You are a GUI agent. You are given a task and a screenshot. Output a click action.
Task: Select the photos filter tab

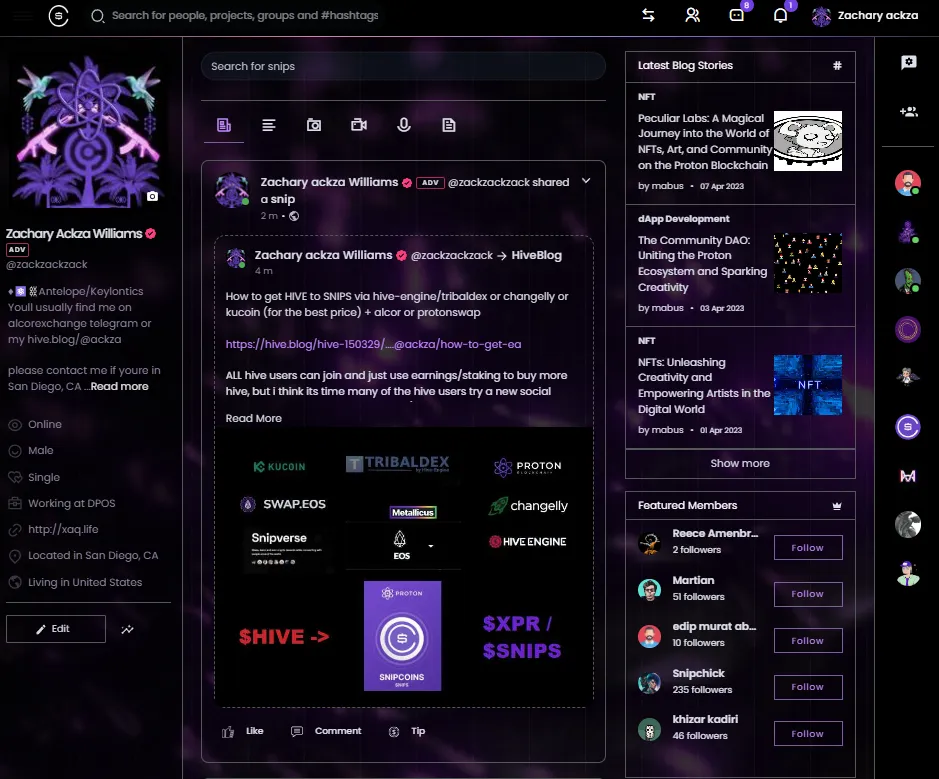[314, 125]
